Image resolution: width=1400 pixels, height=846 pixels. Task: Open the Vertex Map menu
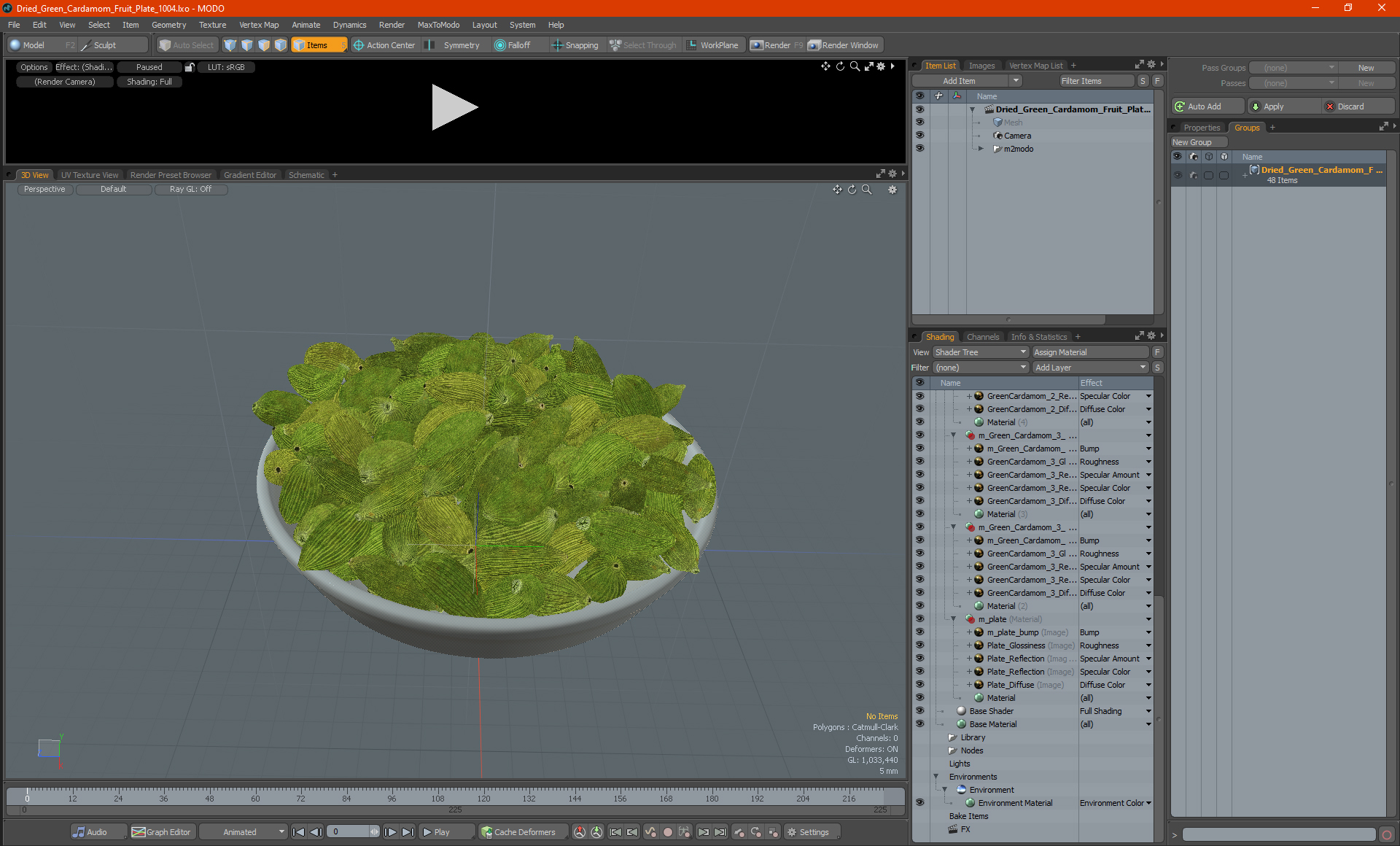point(259,25)
